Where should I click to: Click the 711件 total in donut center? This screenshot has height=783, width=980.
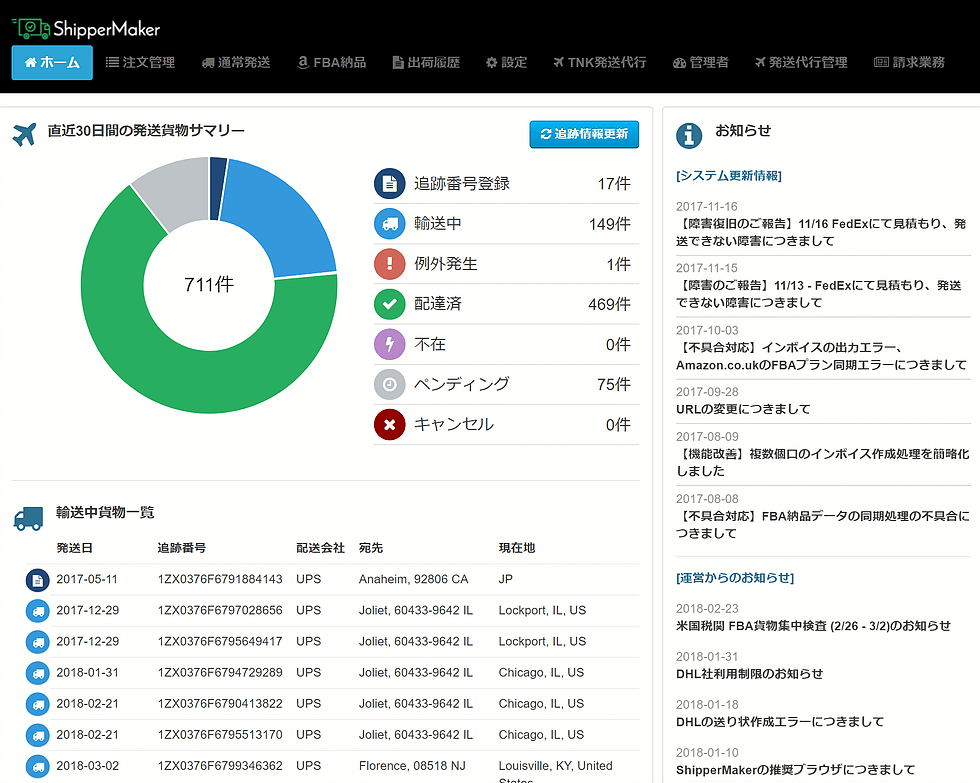click(x=209, y=285)
